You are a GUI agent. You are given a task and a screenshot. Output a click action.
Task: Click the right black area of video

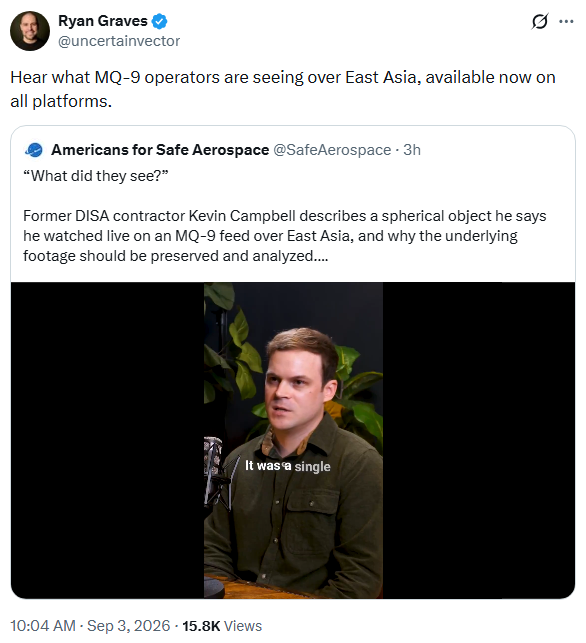479,440
